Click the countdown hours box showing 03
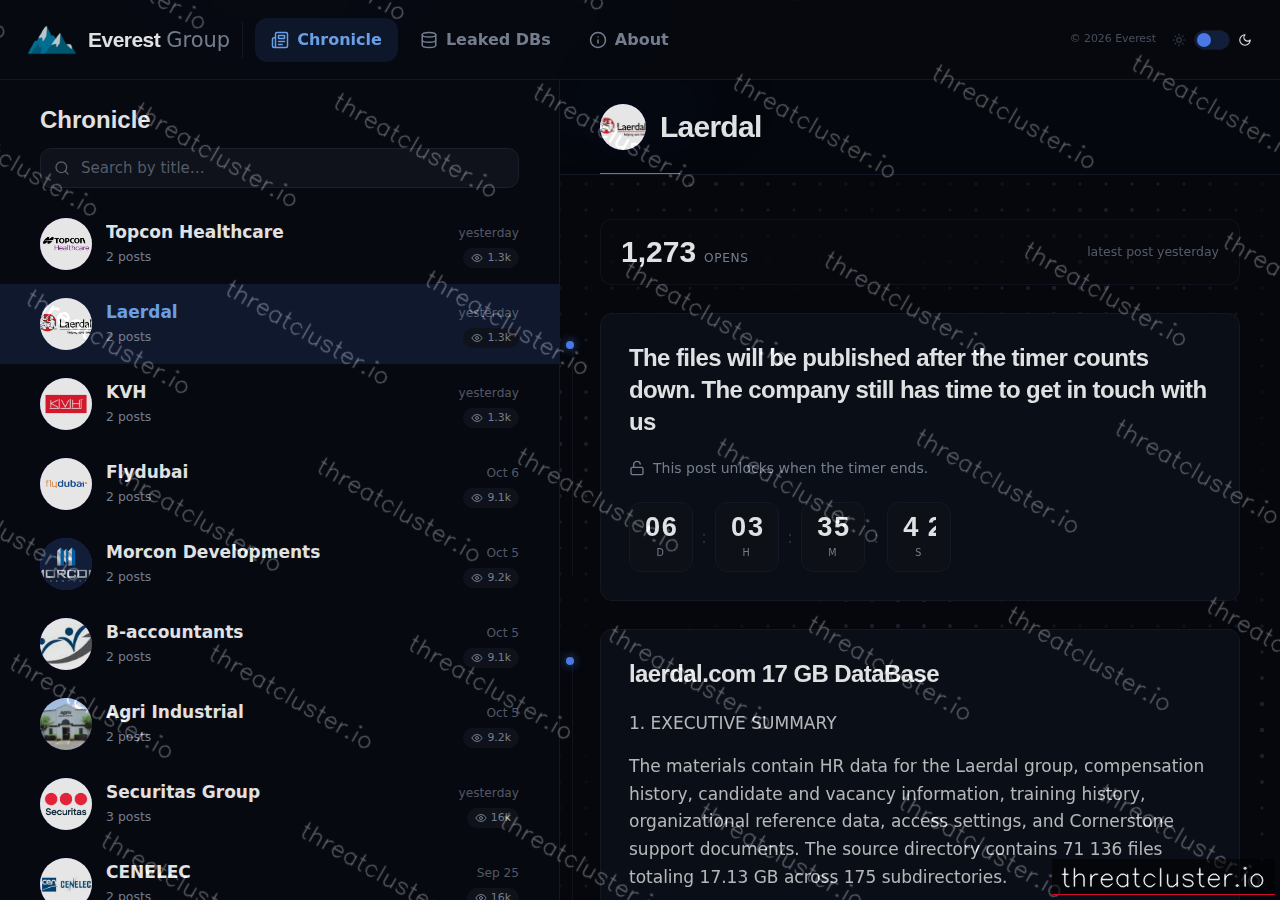Screen dimensions: 1280x900 [x=747, y=536]
